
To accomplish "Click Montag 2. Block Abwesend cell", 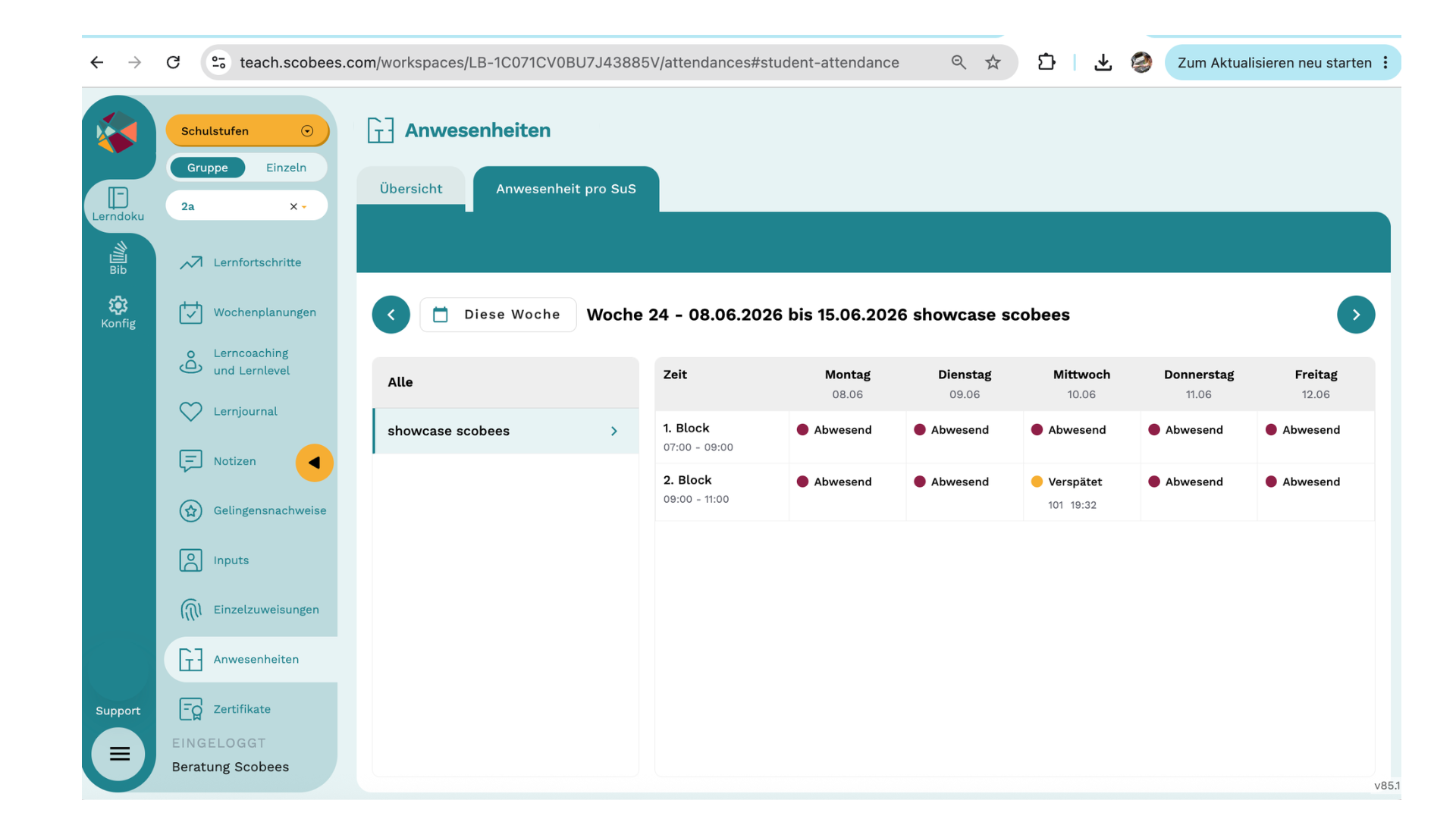I will 848,492.
